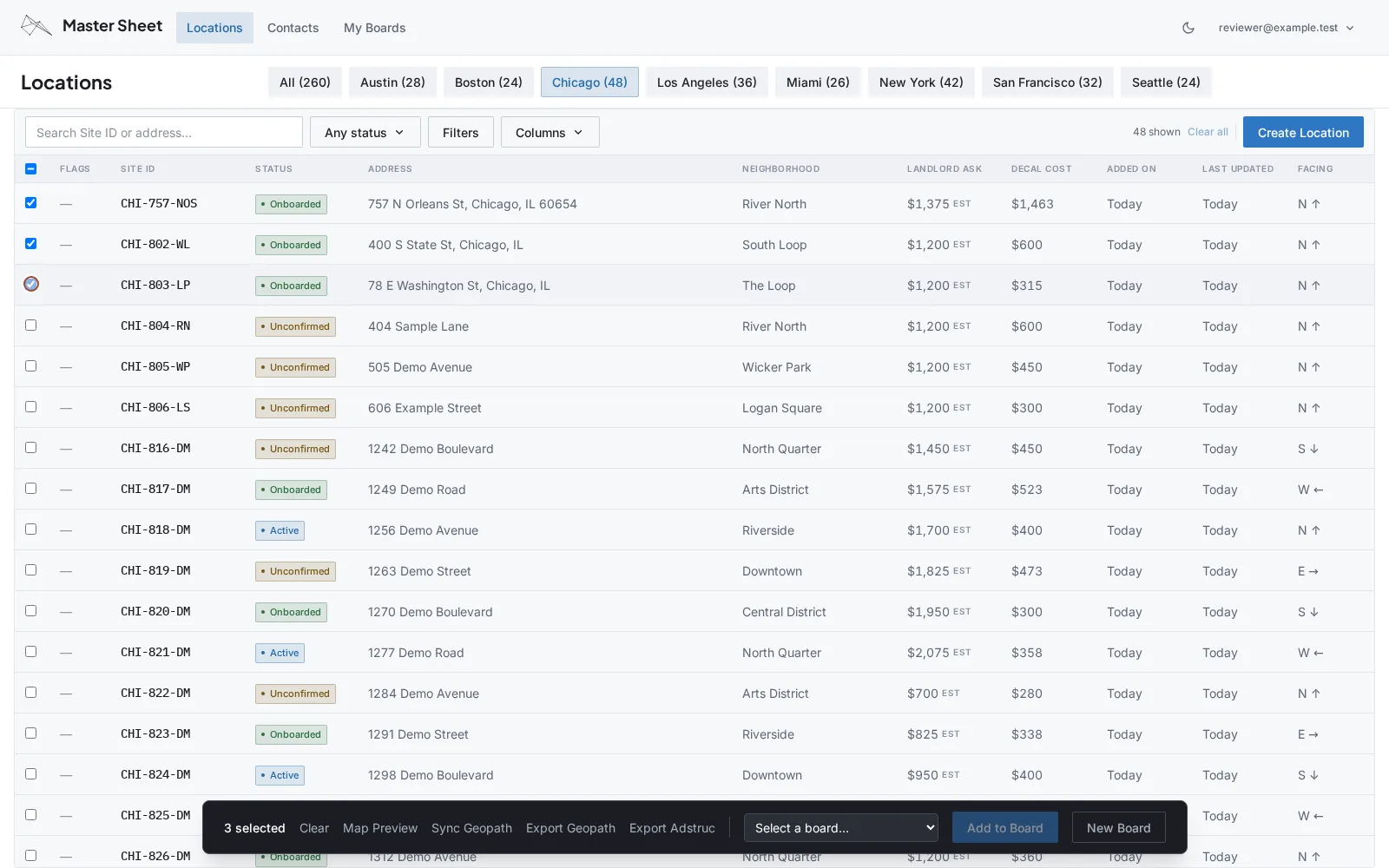Click the Master Sheet logo icon
Image resolution: width=1389 pixels, height=868 pixels.
(x=36, y=26)
